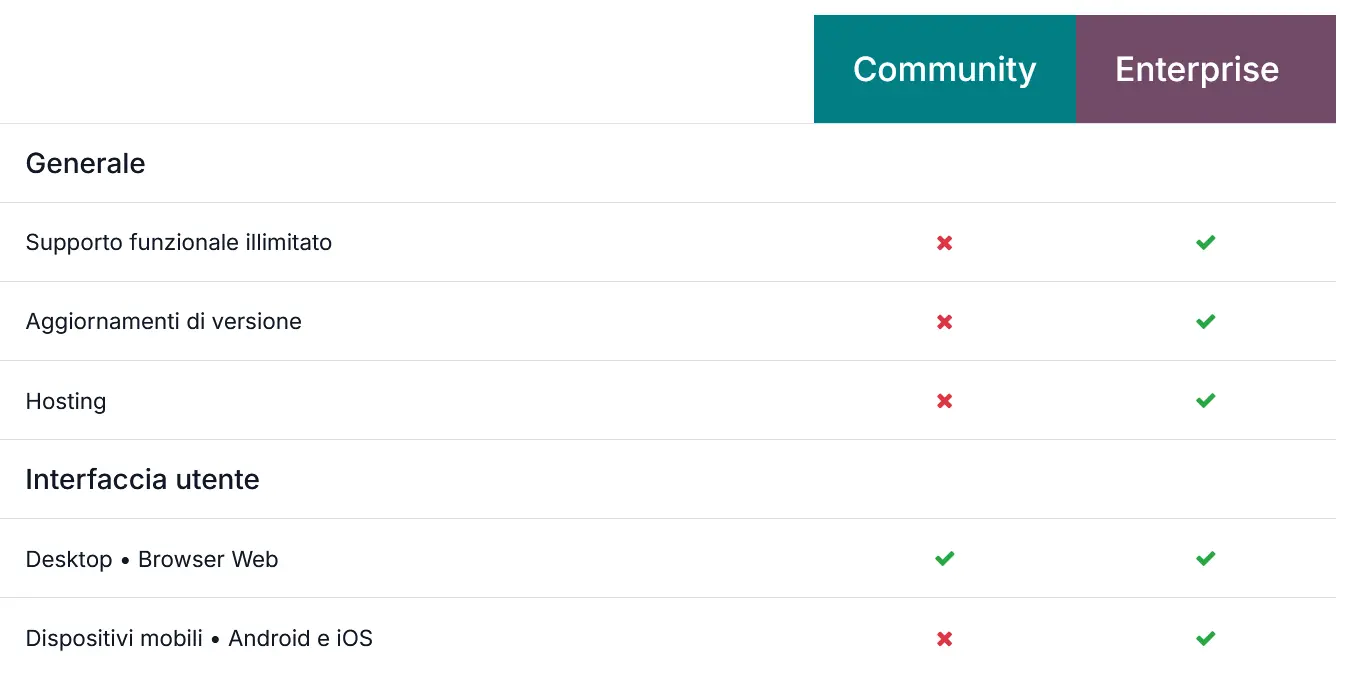Screen dimensions: 1361x675
Task: Click the Aggiornamenti di versione label
Action: (163, 321)
